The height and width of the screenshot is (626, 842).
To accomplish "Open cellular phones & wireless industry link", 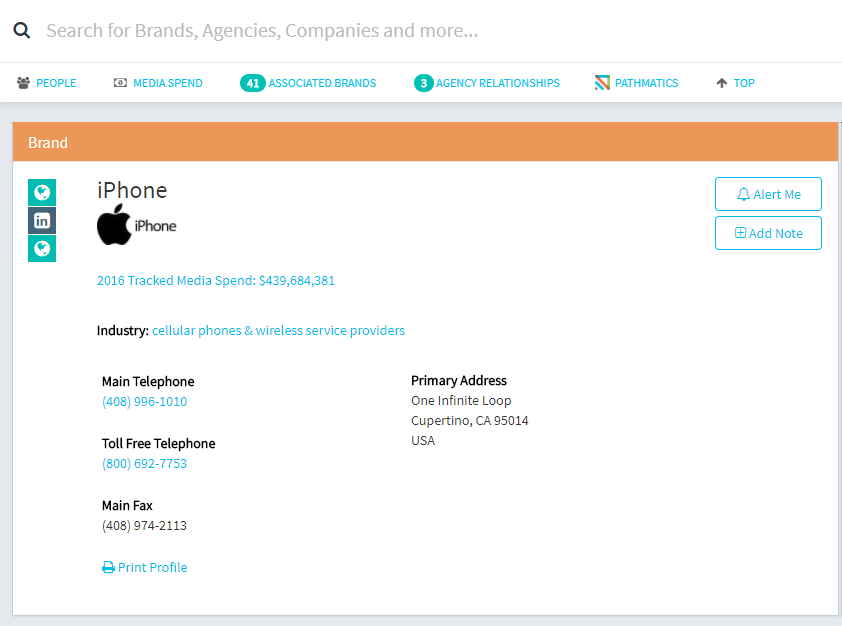I will point(278,330).
